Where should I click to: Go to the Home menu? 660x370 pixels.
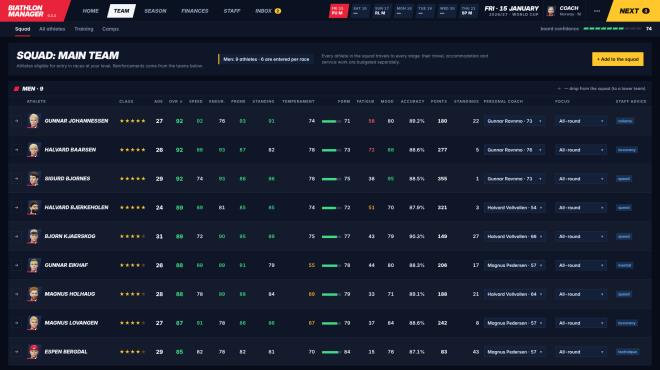tap(90, 11)
